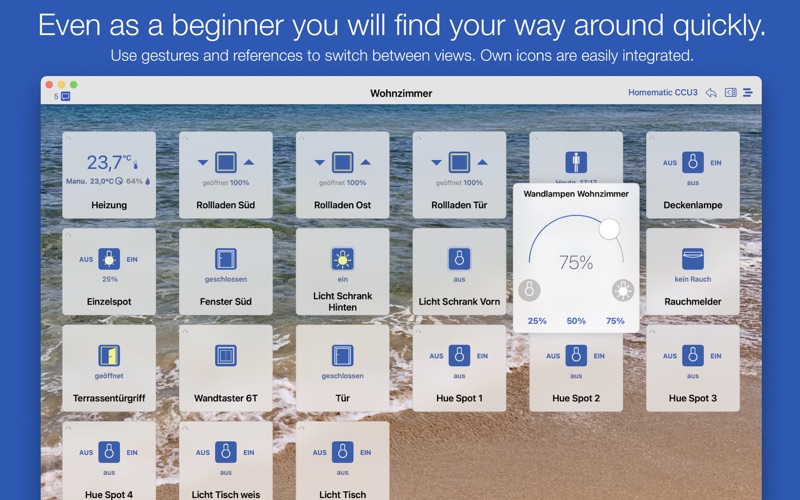The width and height of the screenshot is (800, 500).
Task: Switch Einzelspot to EIN
Action: (132, 259)
